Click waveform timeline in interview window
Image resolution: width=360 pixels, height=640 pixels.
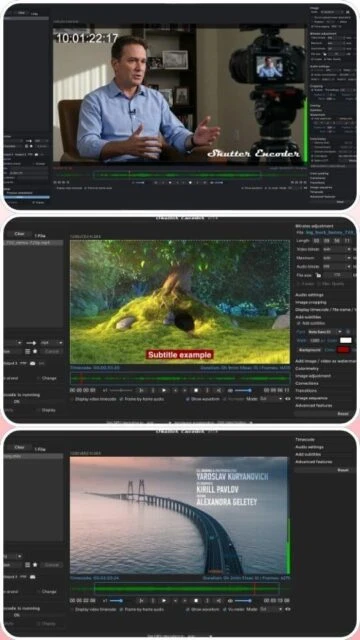coord(180,175)
